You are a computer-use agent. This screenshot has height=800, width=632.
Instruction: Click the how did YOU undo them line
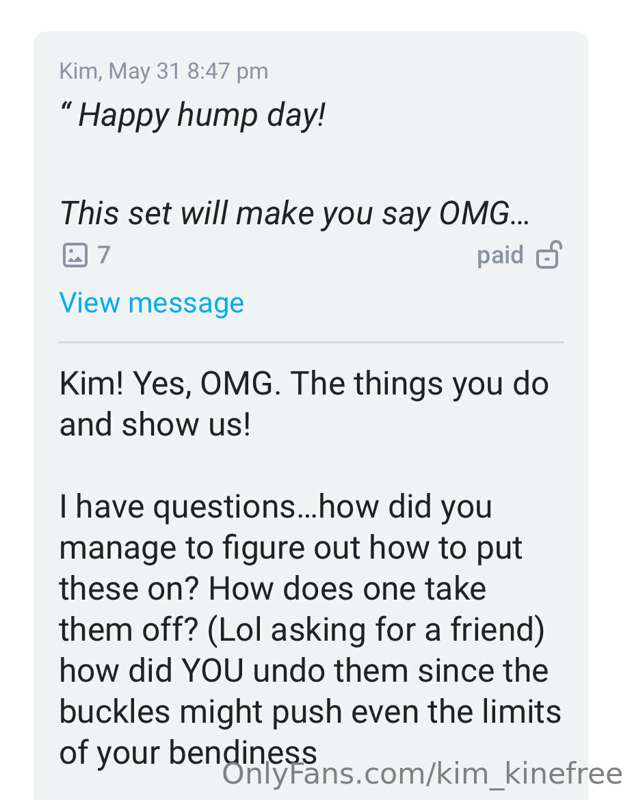(304, 670)
